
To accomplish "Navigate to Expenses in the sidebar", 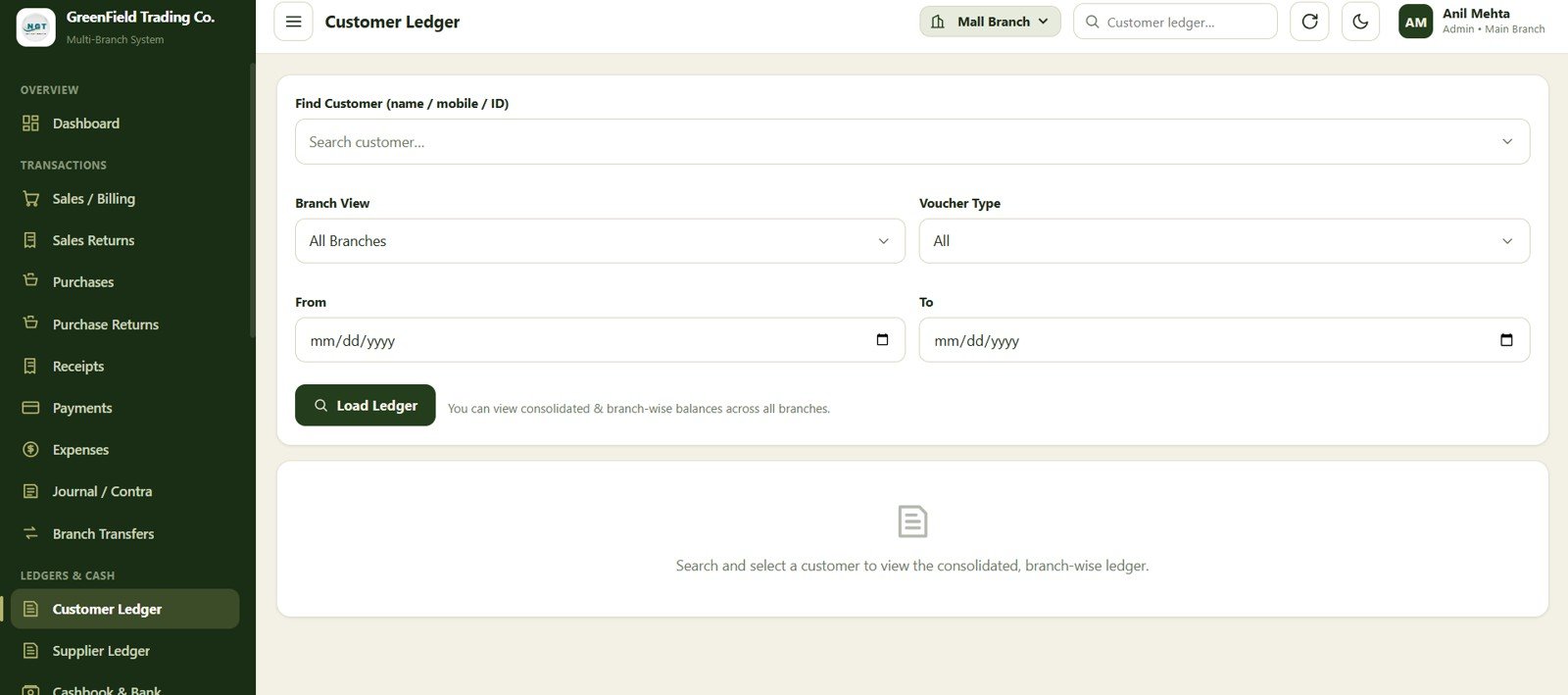I will pyautogui.click(x=124, y=449).
